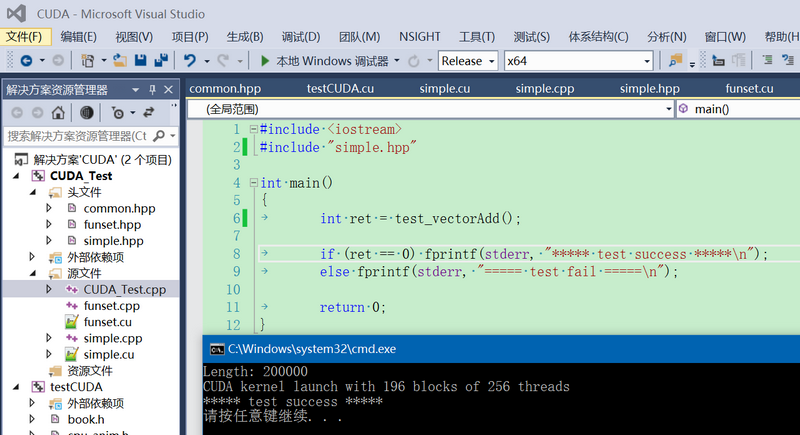
Task: Select simple.hpp in solution tree
Action: pos(113,241)
